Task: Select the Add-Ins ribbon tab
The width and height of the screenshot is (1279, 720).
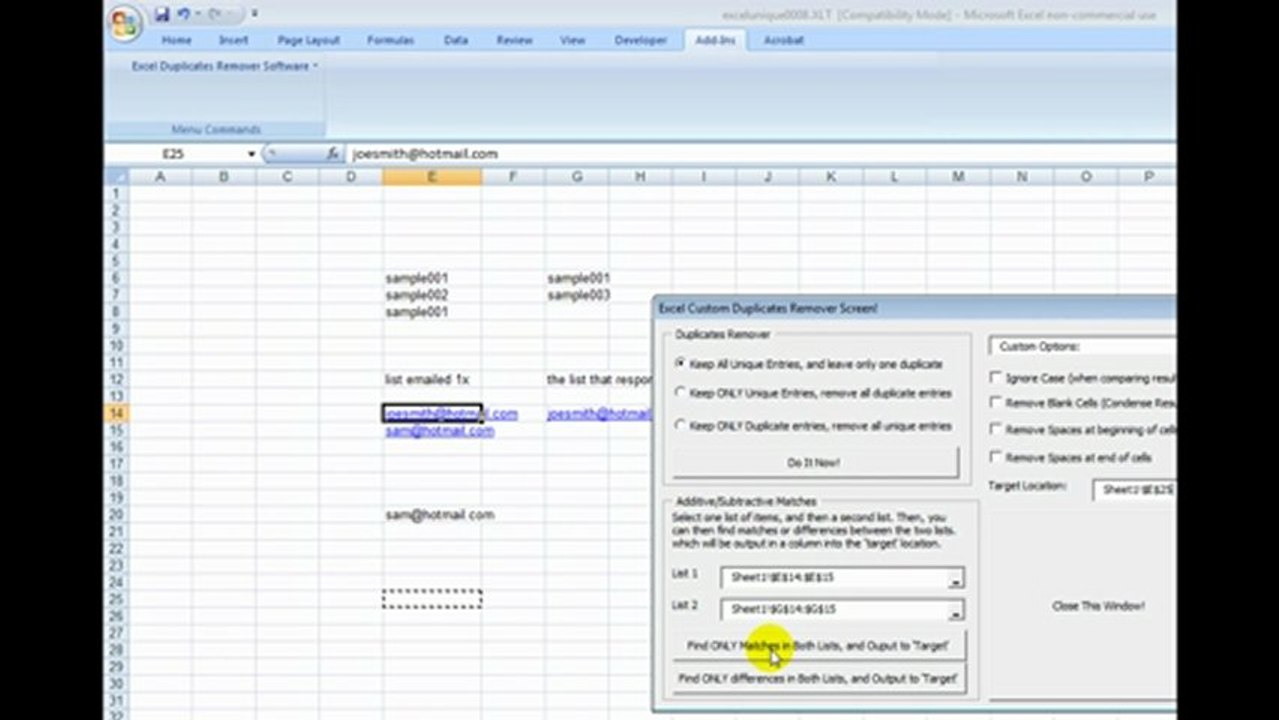Action: click(x=715, y=40)
